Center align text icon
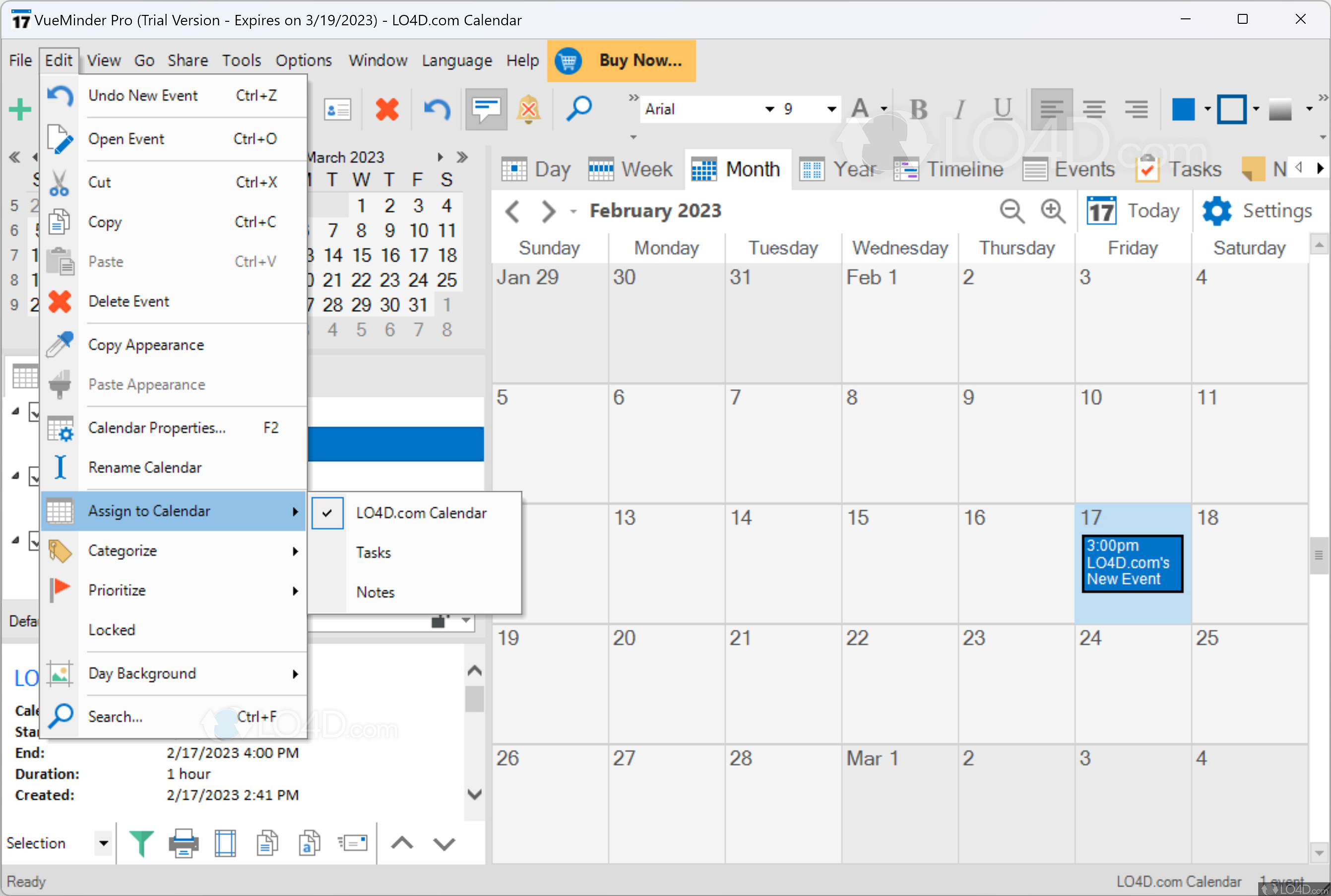This screenshot has width=1331, height=896. pos(1094,109)
